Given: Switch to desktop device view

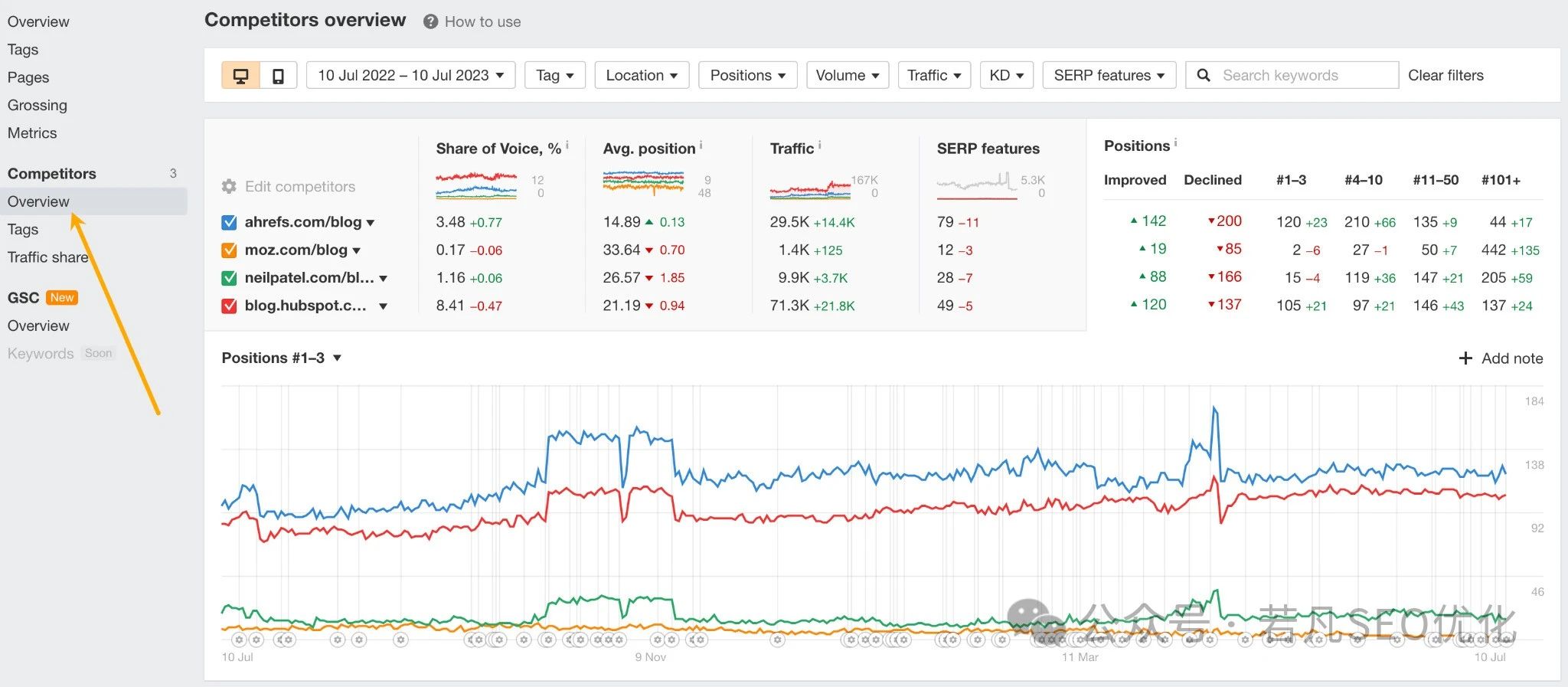Looking at the screenshot, I should [x=240, y=75].
